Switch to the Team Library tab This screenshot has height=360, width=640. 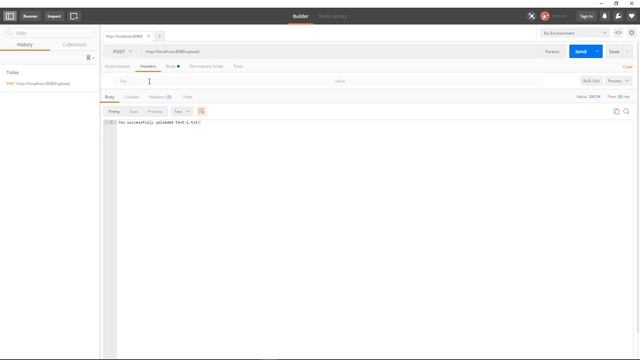pos(333,16)
